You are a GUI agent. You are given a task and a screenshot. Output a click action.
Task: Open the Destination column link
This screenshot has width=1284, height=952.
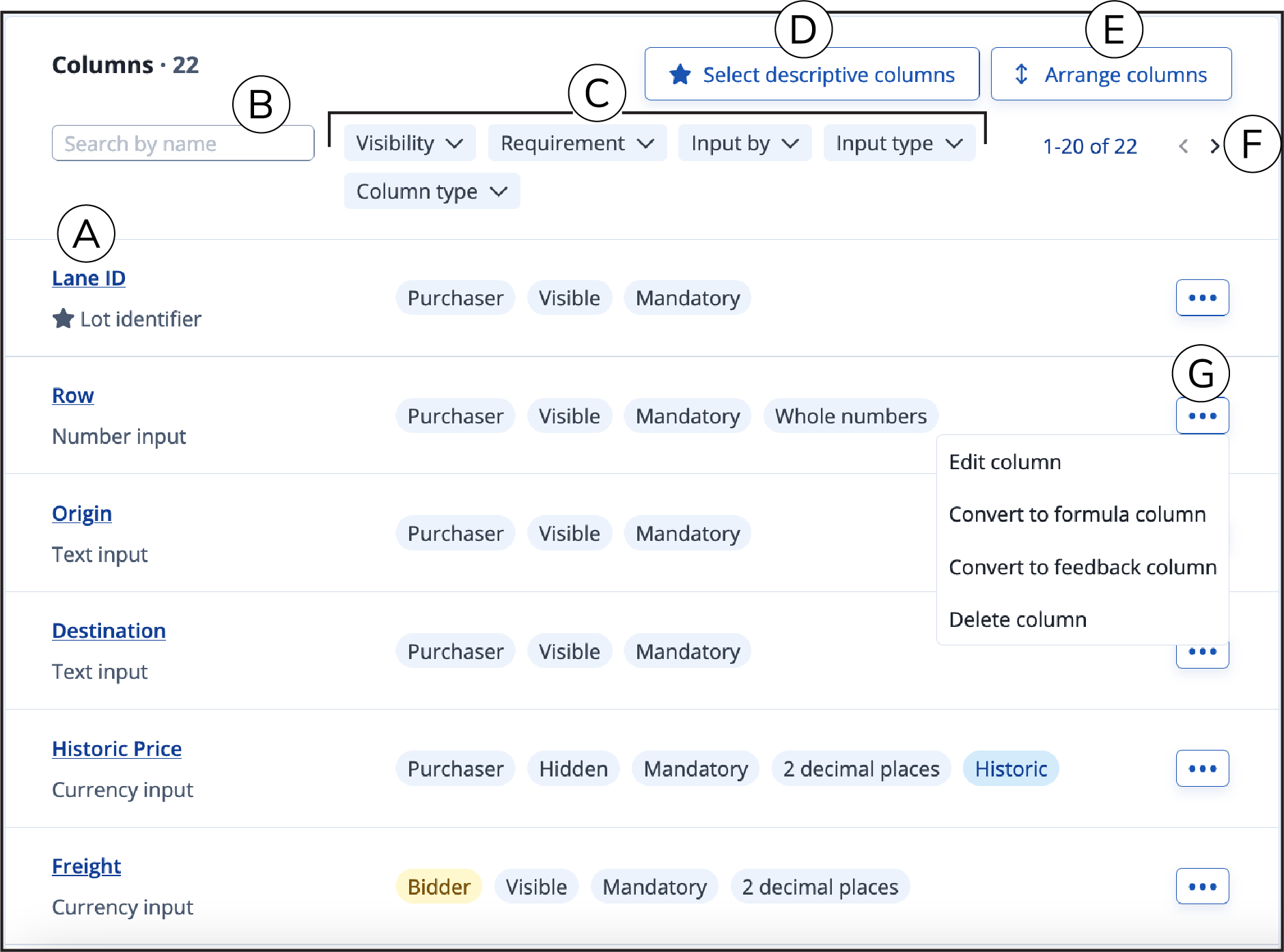click(109, 630)
